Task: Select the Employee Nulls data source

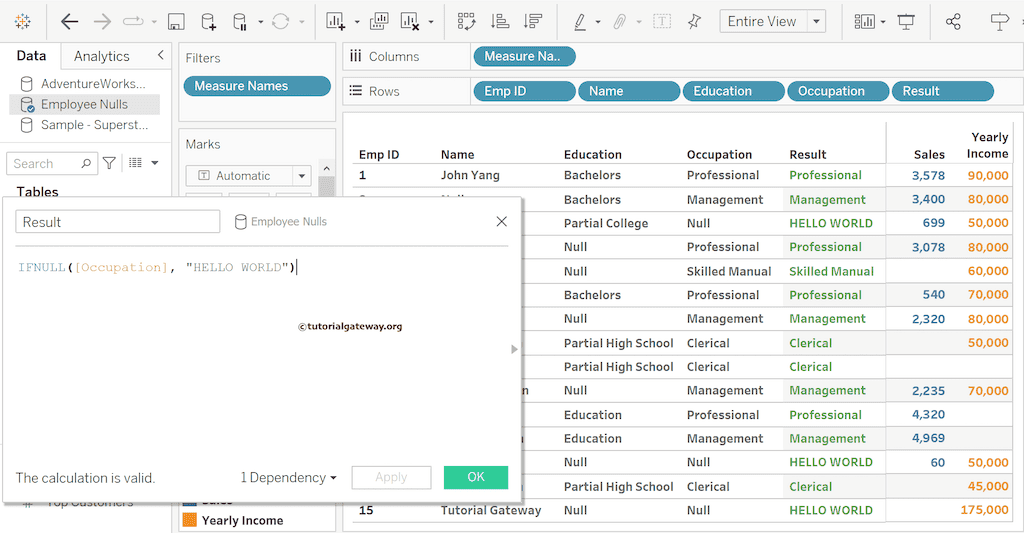Action: pos(84,105)
